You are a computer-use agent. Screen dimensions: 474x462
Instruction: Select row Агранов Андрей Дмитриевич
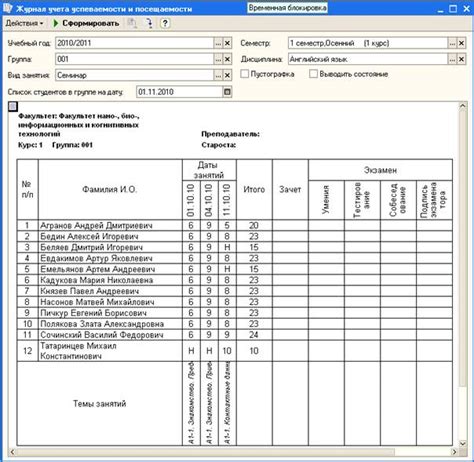pos(235,226)
